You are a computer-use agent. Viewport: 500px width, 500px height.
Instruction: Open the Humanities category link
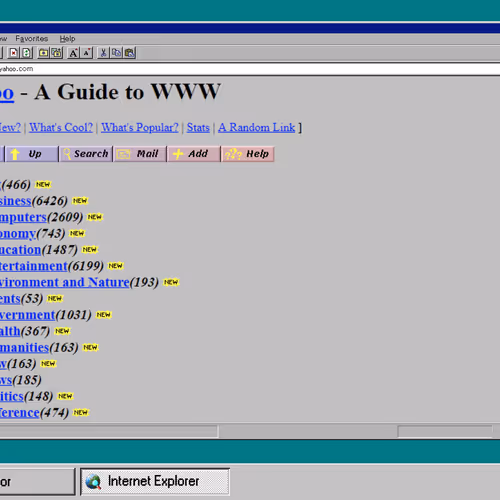click(25, 348)
